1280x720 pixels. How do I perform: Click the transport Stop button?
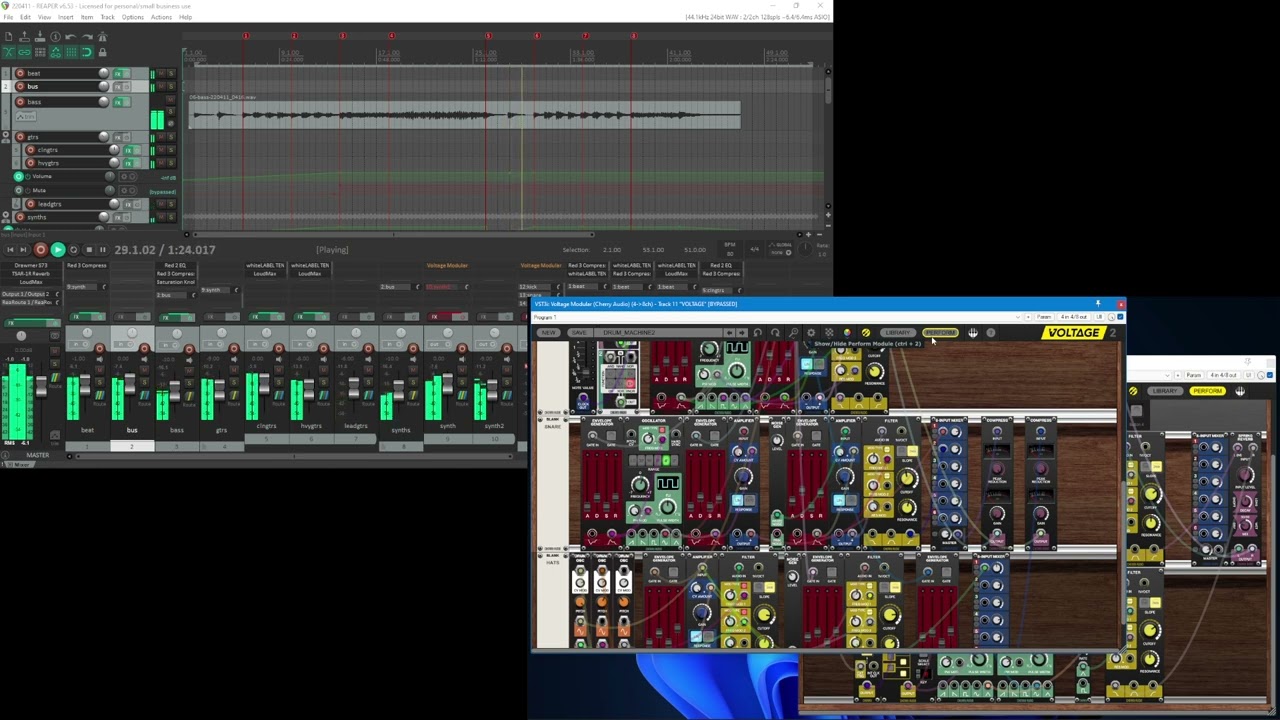click(x=89, y=249)
